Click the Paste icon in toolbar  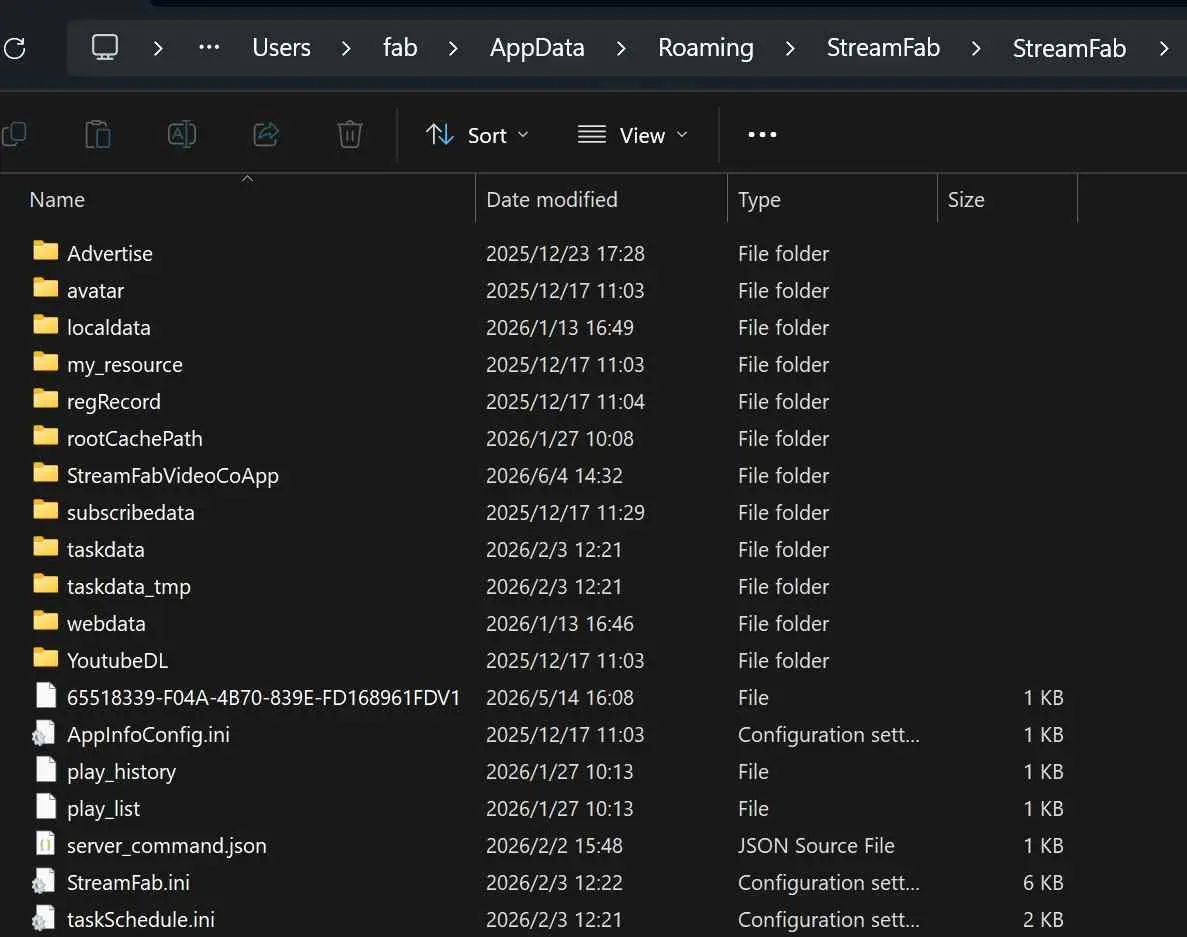pos(98,135)
